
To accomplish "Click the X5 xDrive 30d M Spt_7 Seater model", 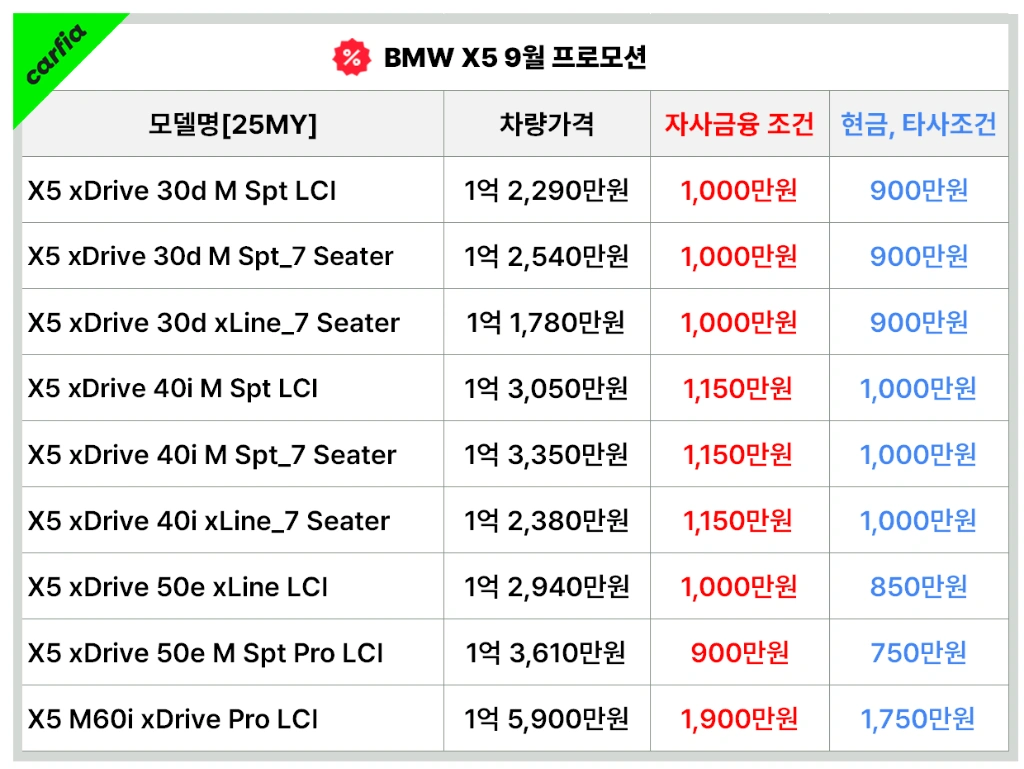I will [210, 256].
